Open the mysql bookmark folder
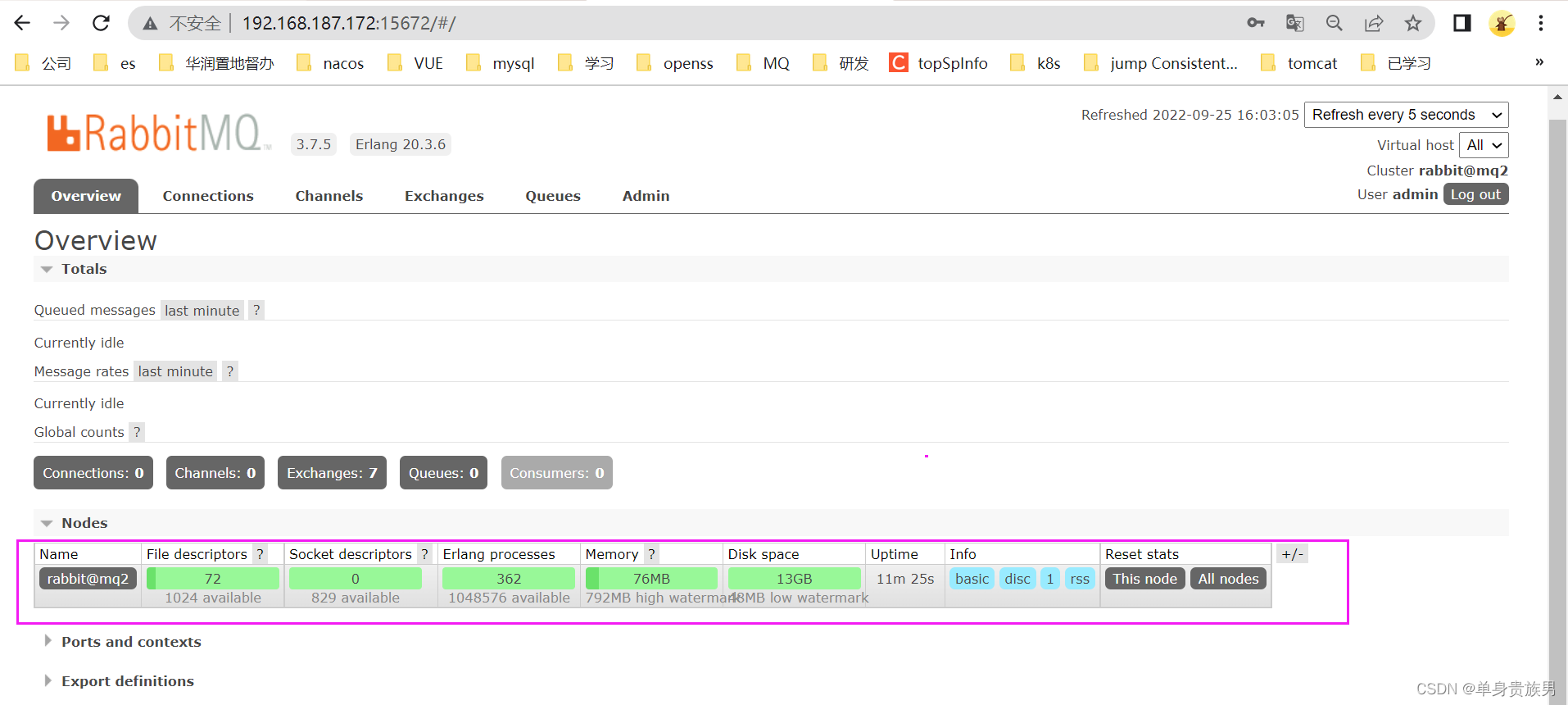The image size is (1568, 705). tap(500, 63)
